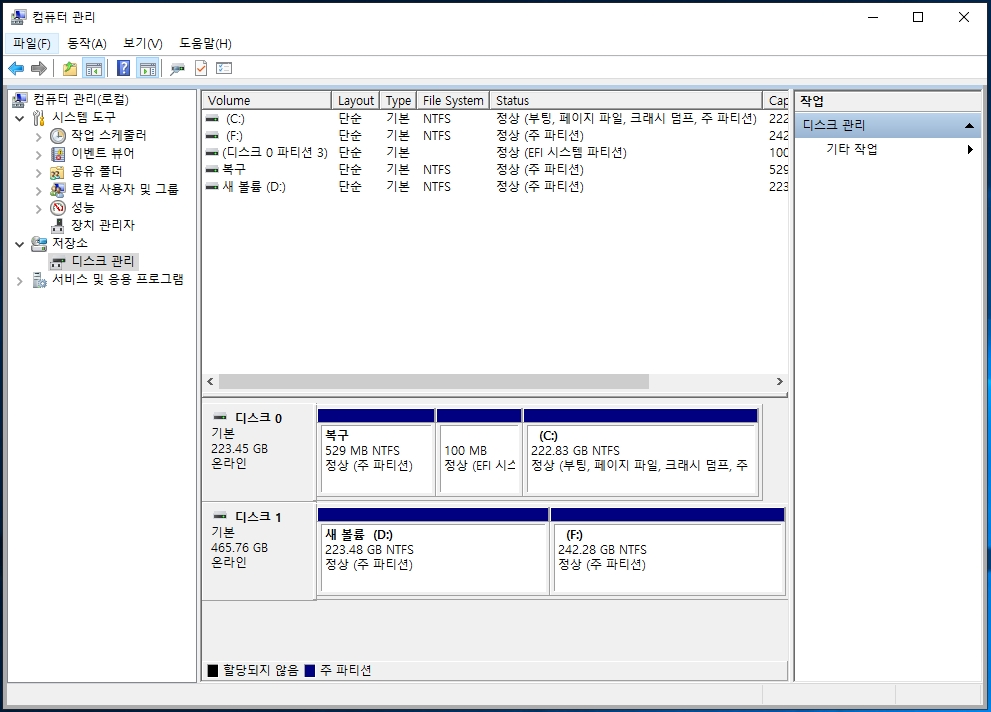Click the right scroll arrow of volume list
The width and height of the screenshot is (991, 712).
779,382
